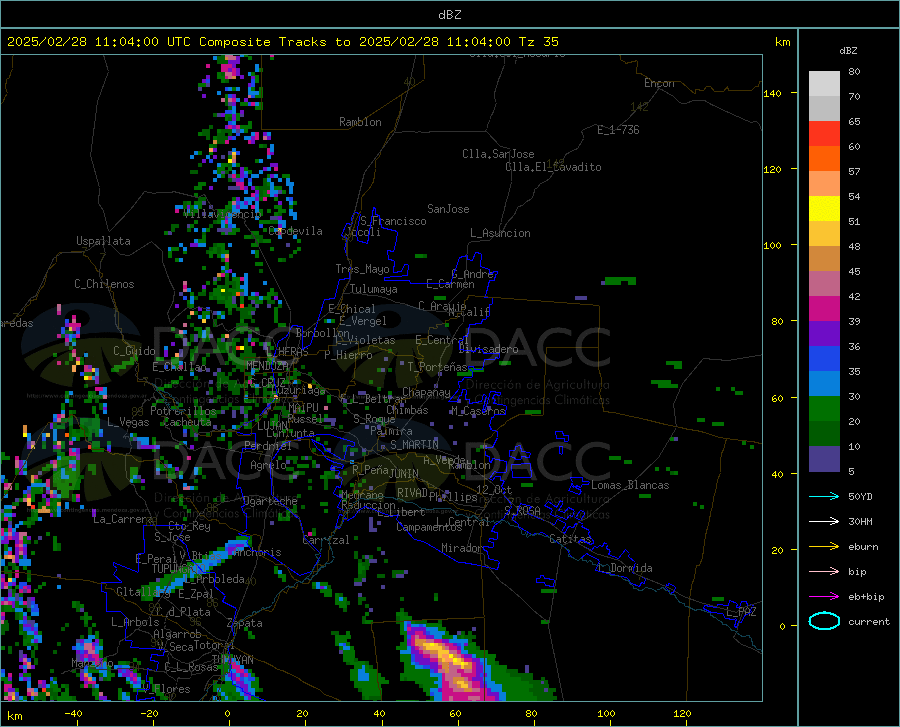Click the 100 km mark on vertical axis
The width and height of the screenshot is (900, 727).
[x=772, y=246]
